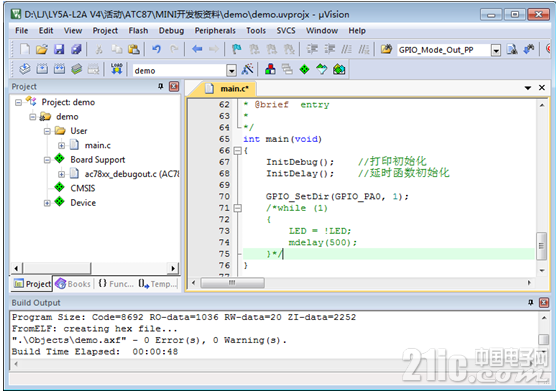Open the Debug menu
This screenshot has width=556, height=391.
171,30
